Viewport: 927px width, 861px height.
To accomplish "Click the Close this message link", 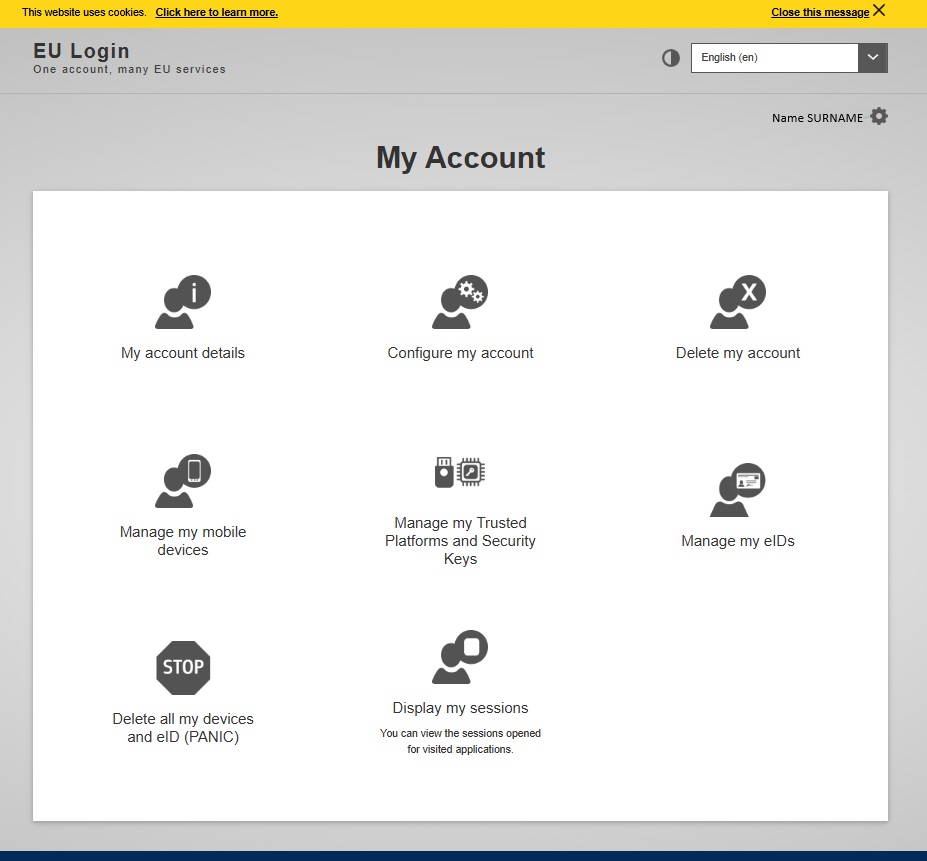I will point(818,12).
